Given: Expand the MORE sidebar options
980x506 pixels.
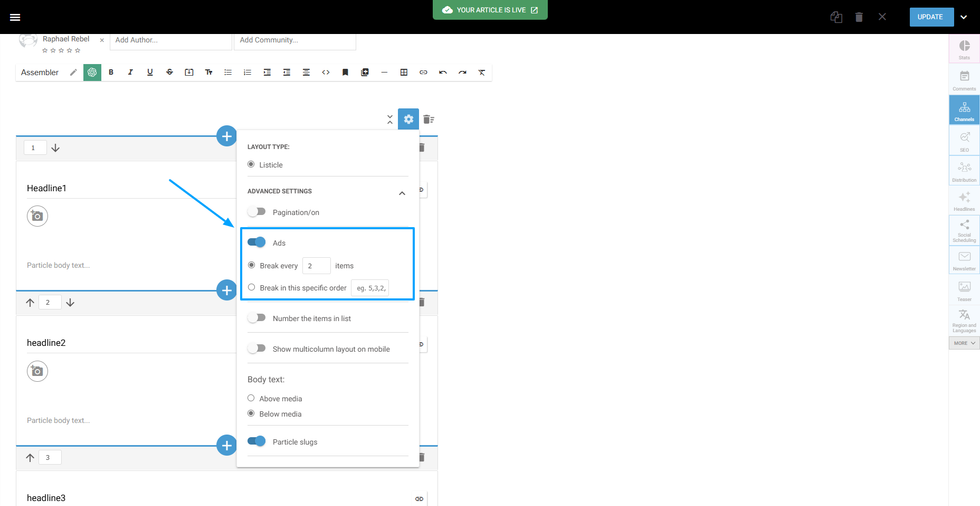Looking at the screenshot, I should (964, 343).
